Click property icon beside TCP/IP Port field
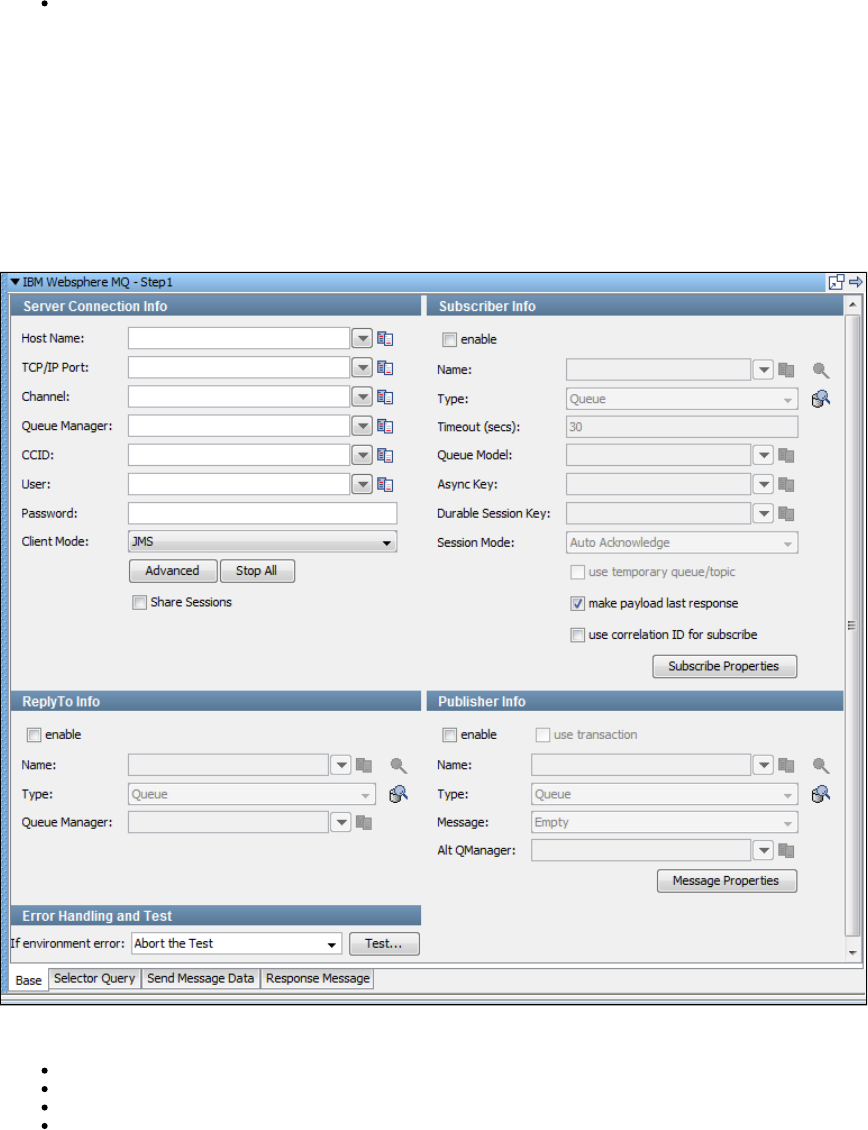 click(385, 368)
